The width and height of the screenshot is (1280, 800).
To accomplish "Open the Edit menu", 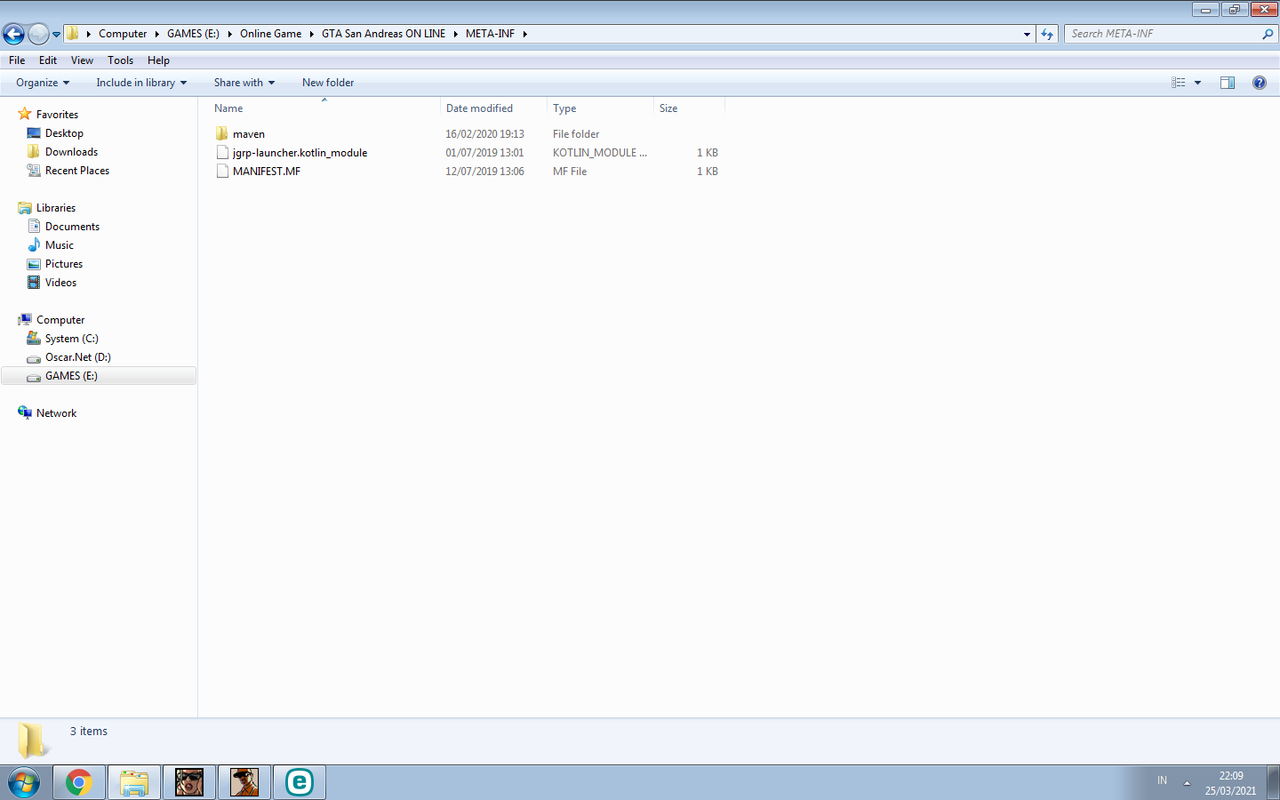I will coord(48,61).
